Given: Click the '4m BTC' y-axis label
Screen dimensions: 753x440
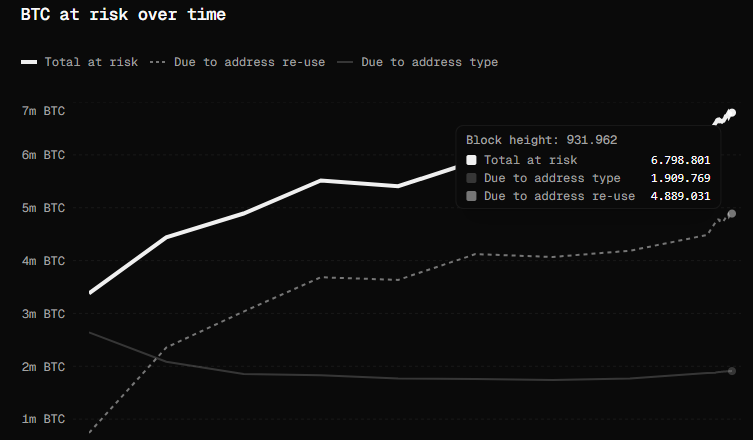Looking at the screenshot, I should [43, 261].
